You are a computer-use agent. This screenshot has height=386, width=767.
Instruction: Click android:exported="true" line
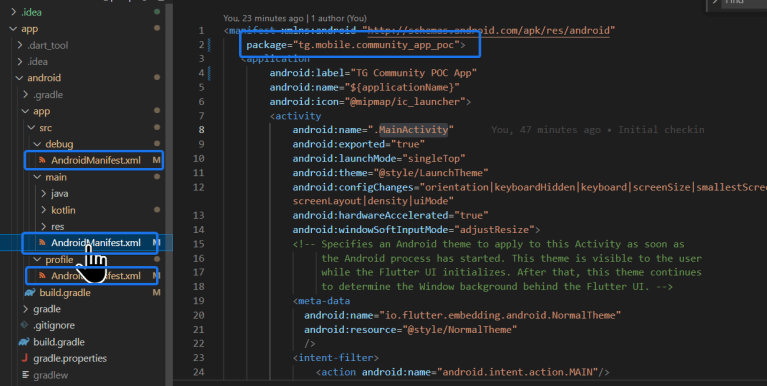tap(359, 144)
